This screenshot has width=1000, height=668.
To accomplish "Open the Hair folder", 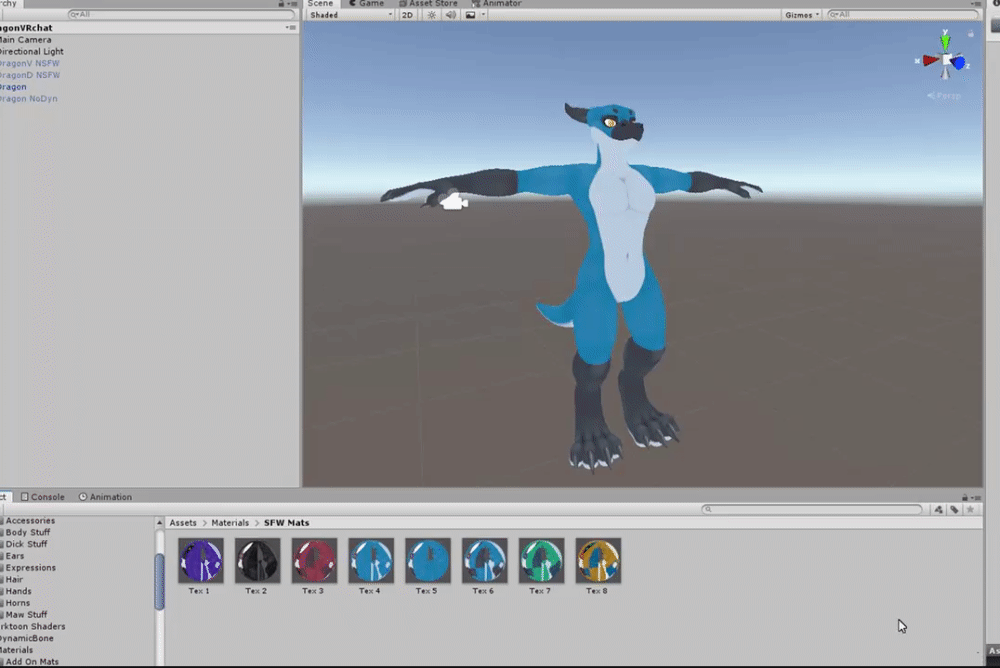I will pyautogui.click(x=14, y=579).
